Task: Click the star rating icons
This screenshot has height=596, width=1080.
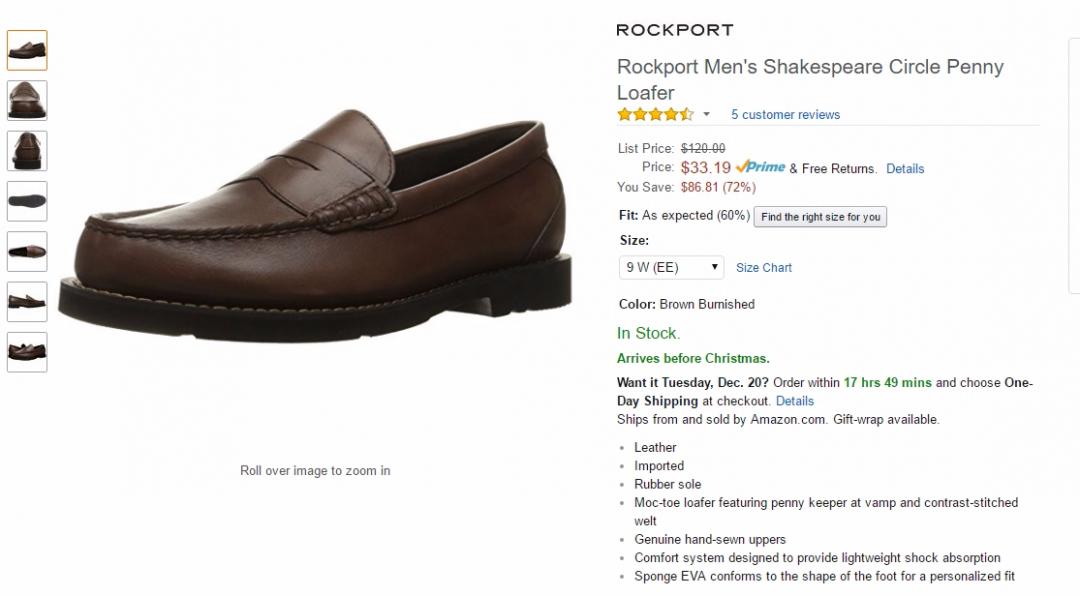Action: [655, 114]
